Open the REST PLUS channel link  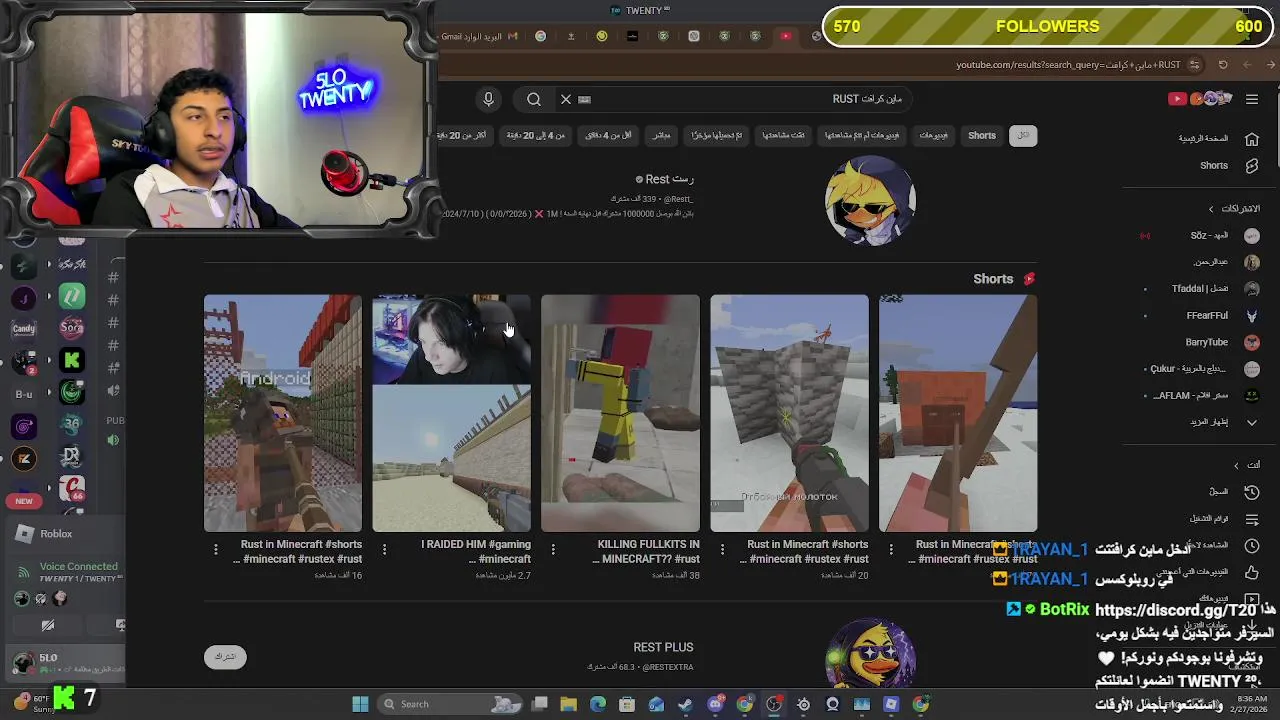pyautogui.click(x=663, y=647)
